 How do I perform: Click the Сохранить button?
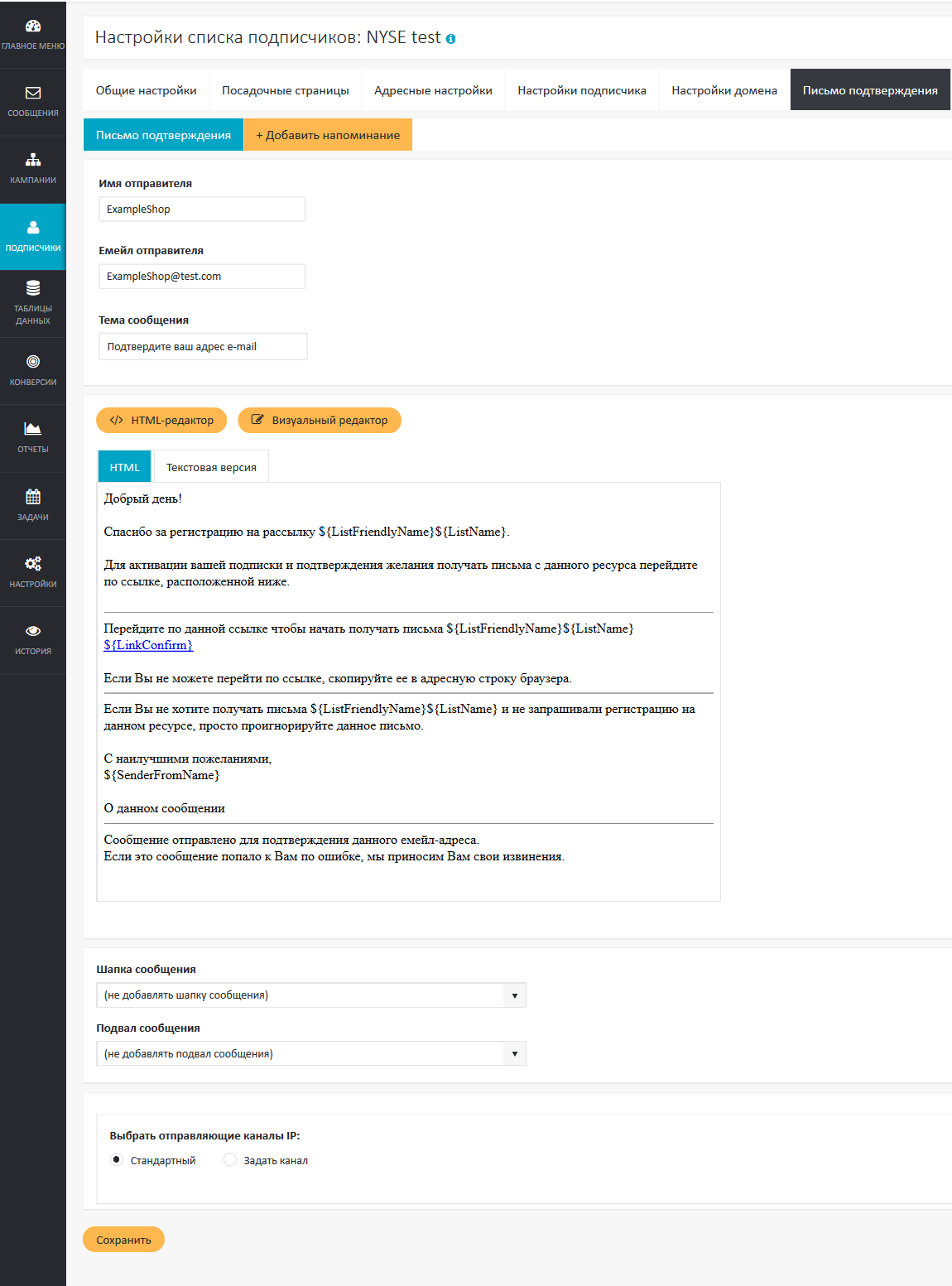click(x=123, y=1240)
